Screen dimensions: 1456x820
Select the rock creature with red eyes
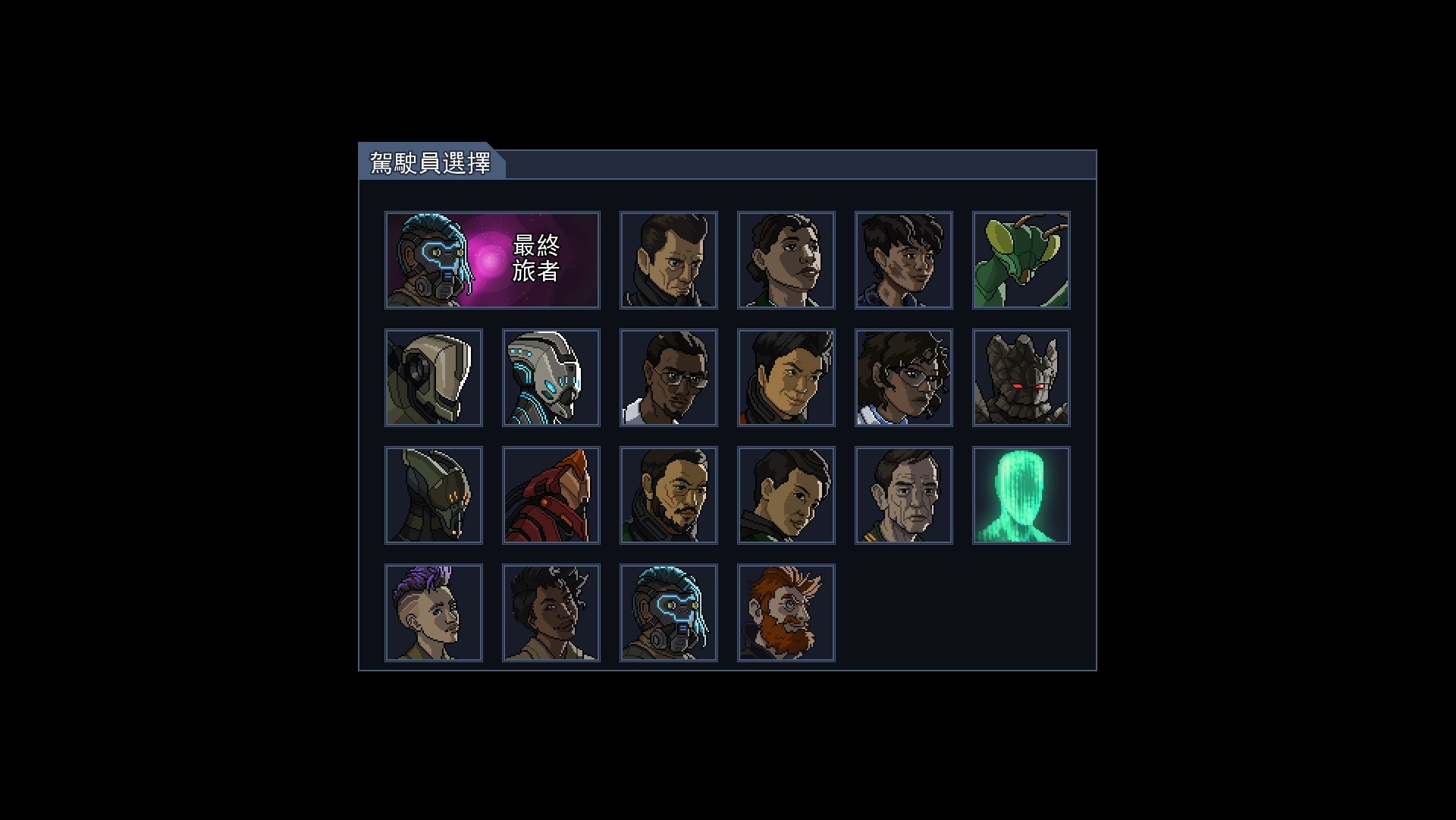pos(1021,378)
